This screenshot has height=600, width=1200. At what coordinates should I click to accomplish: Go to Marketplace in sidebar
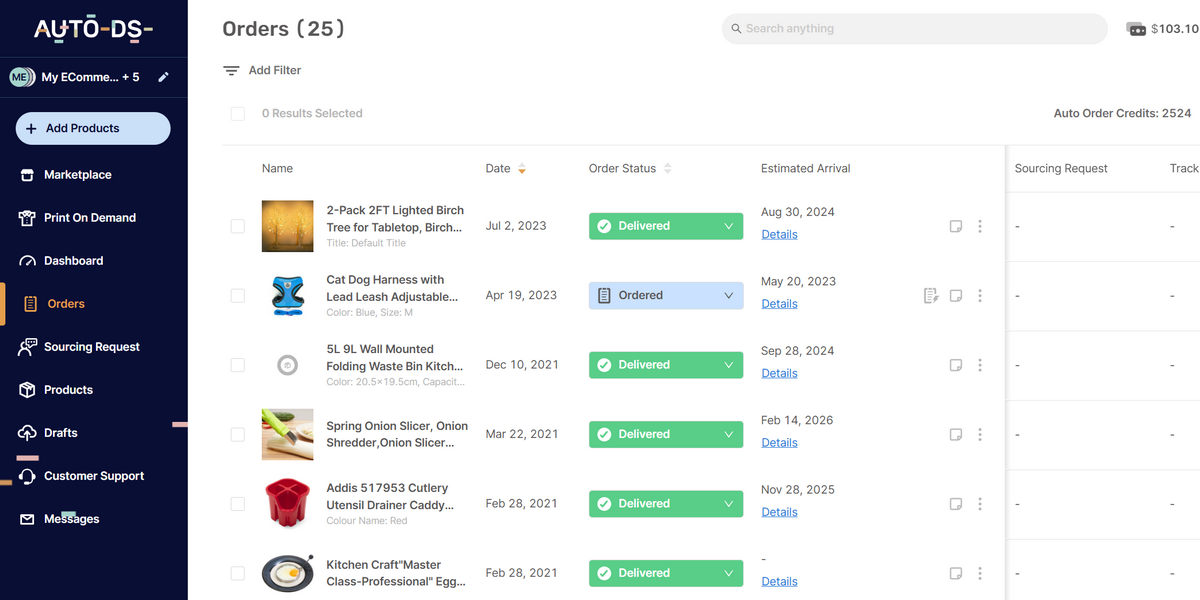click(x=77, y=175)
